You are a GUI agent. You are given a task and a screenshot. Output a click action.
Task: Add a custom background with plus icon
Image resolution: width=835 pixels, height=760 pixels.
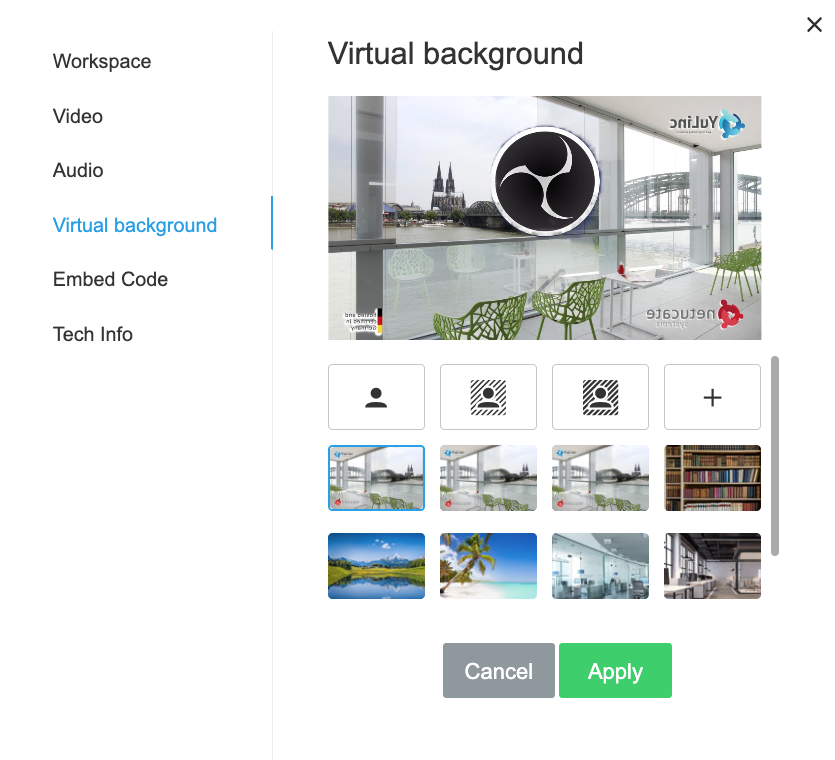click(713, 397)
